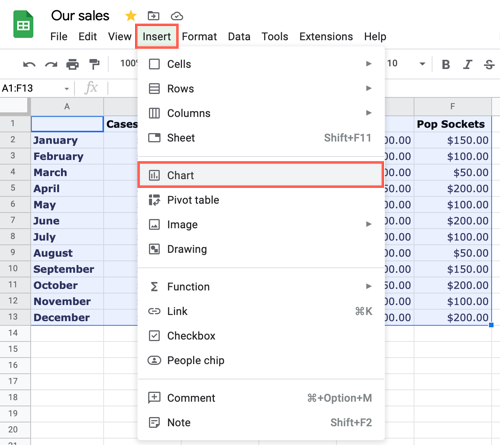
Task: Click the September cell
Action: pyautogui.click(x=67, y=269)
